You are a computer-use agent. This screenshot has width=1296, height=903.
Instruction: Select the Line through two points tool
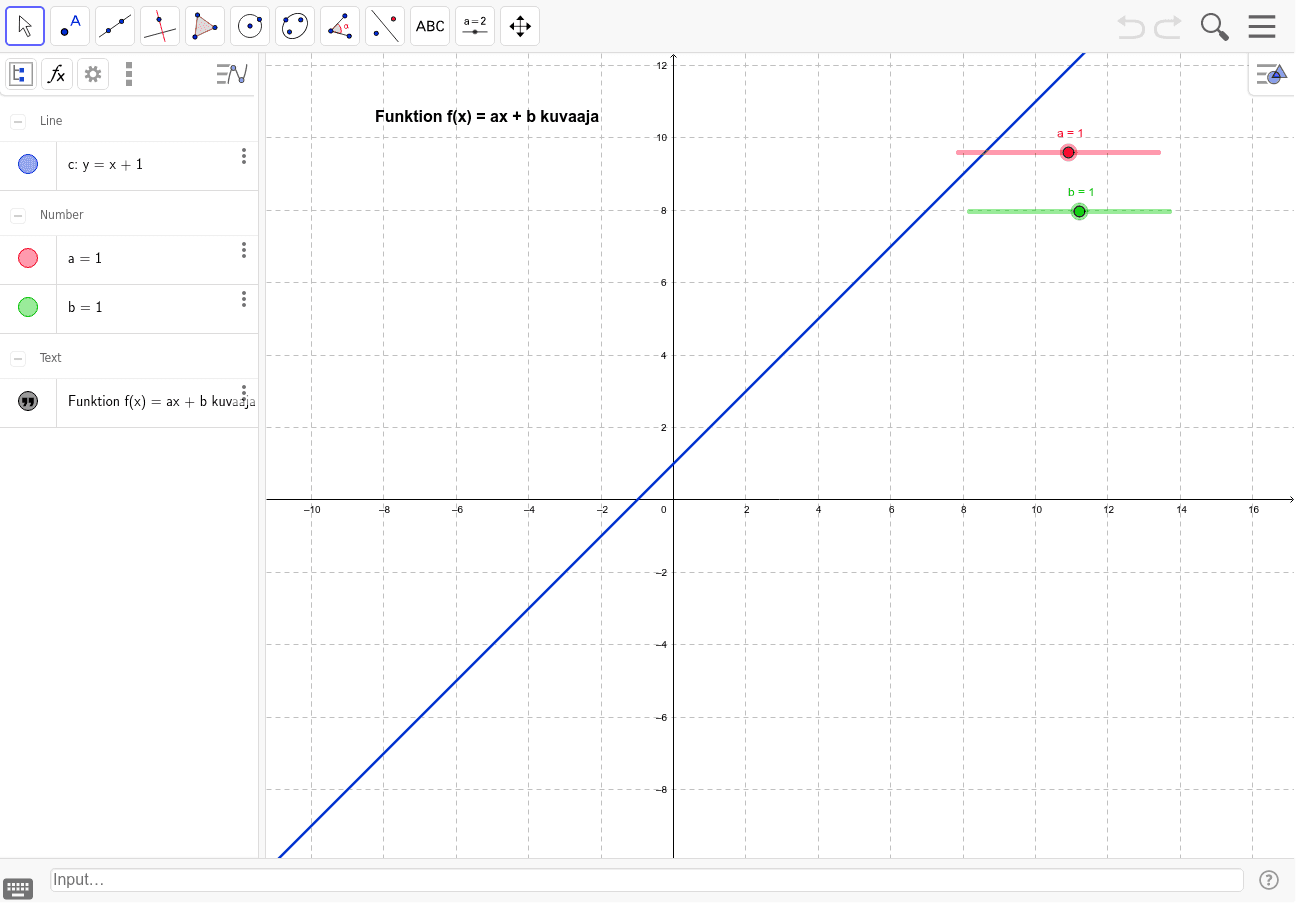point(115,26)
